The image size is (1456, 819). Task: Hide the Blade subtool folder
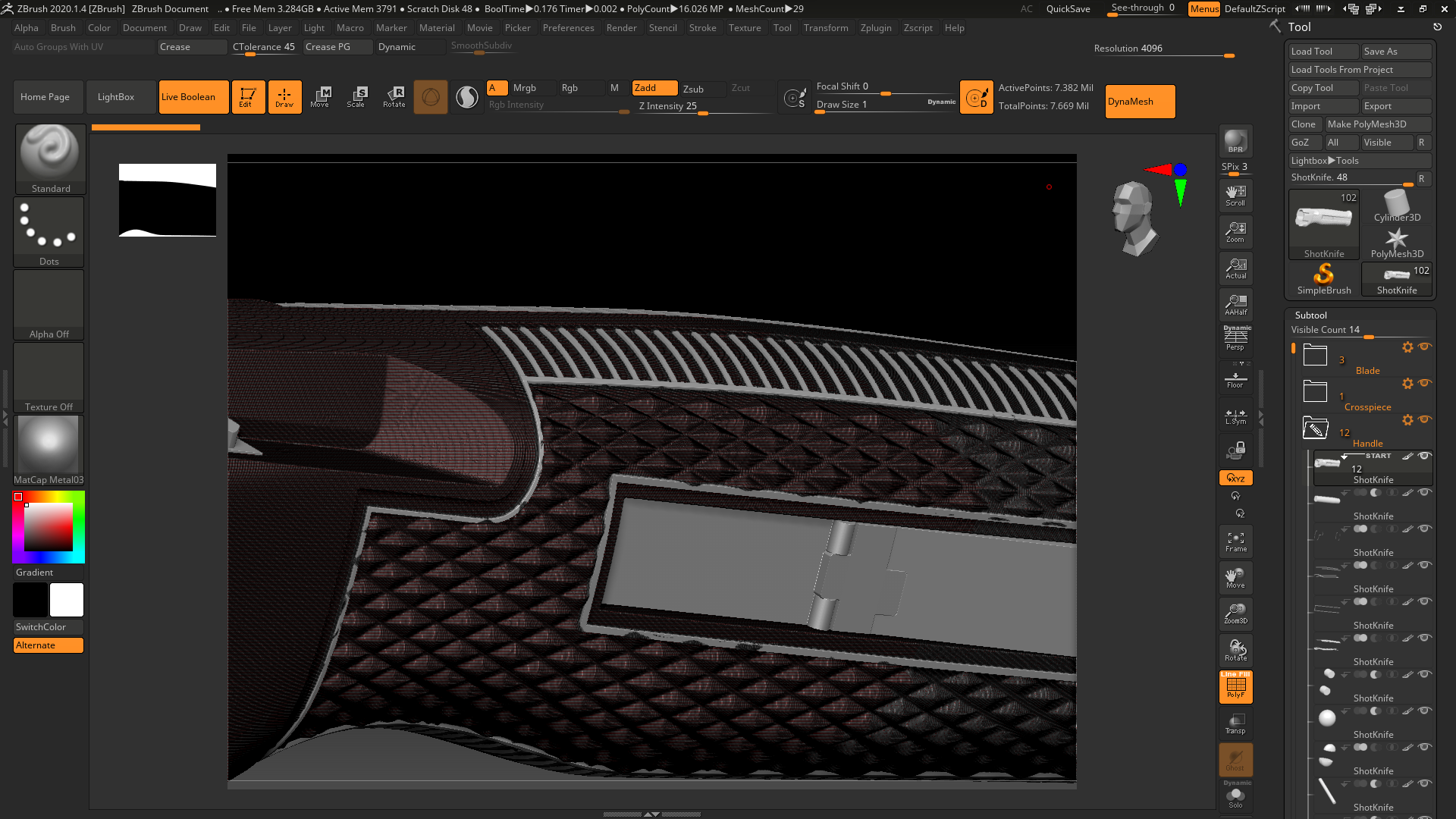pos(1425,347)
